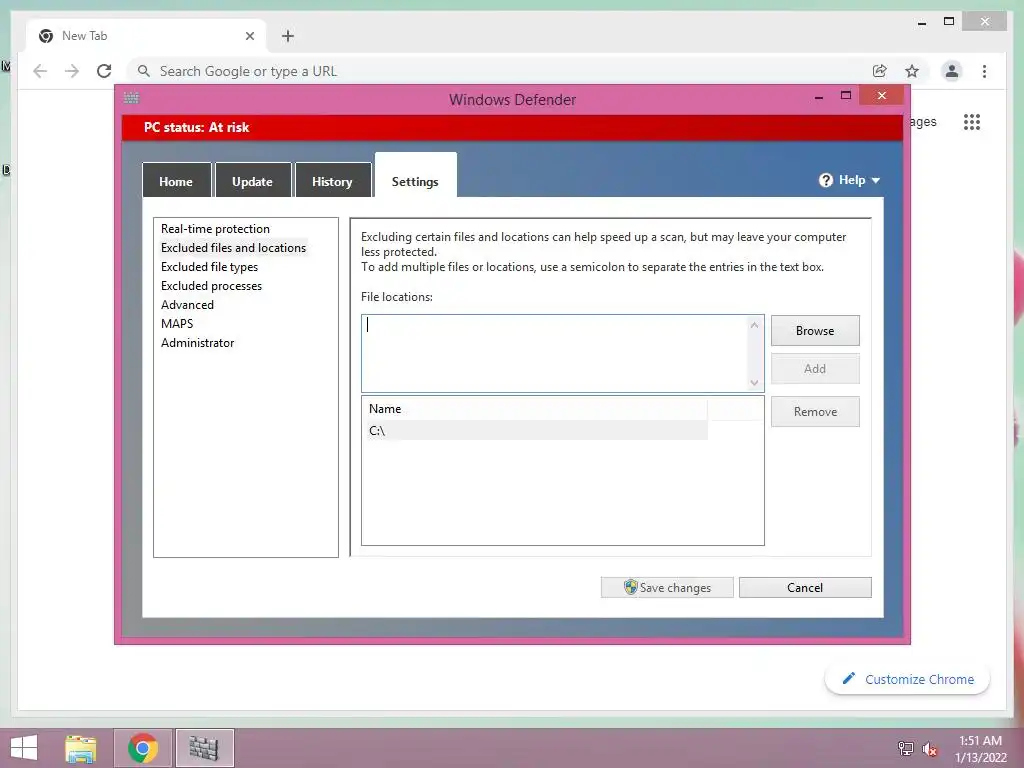1024x768 pixels.
Task: Open Excluded processes settings
Action: [211, 285]
